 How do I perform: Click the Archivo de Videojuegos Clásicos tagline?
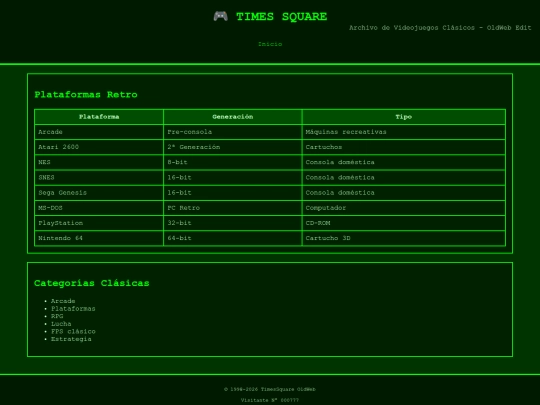[x=440, y=28]
